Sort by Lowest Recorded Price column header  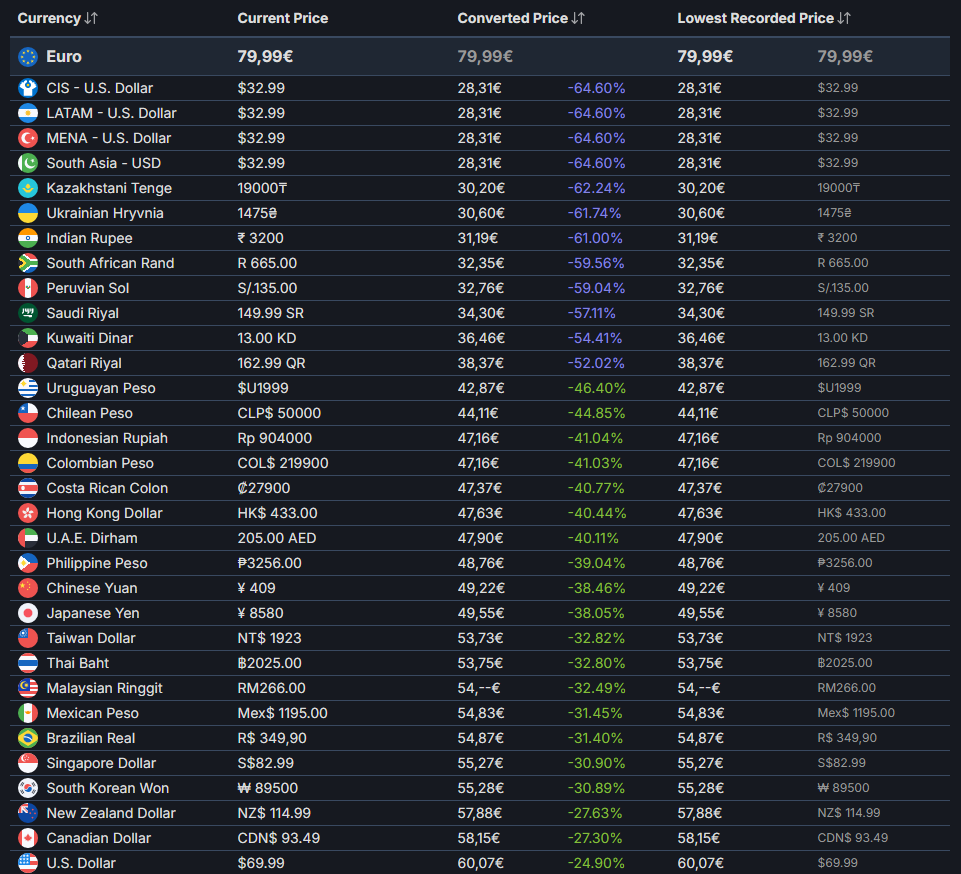763,18
